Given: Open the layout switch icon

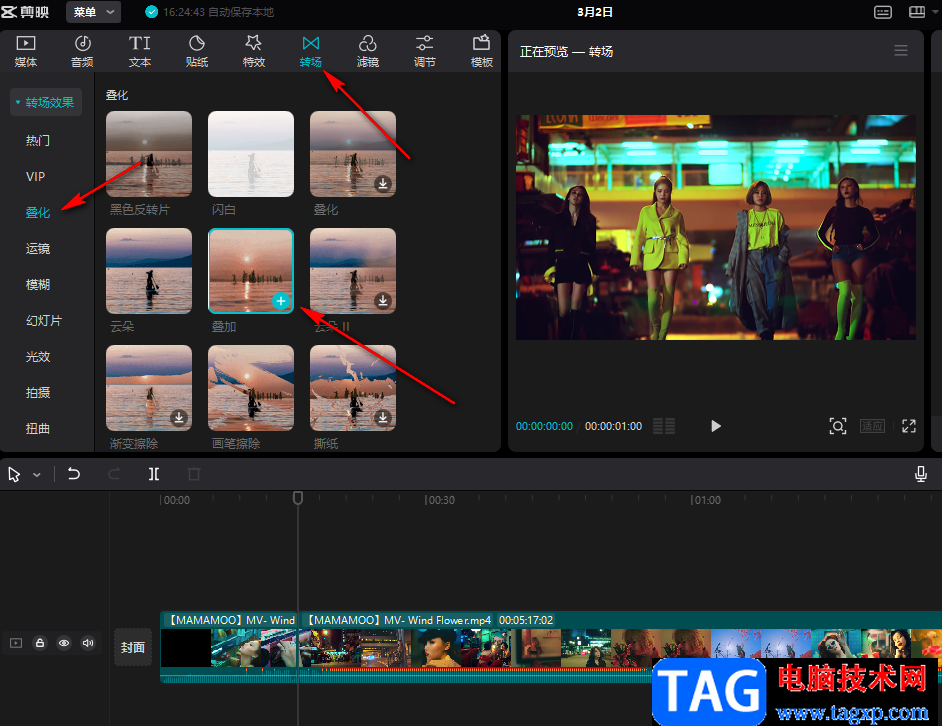Looking at the screenshot, I should tap(917, 12).
